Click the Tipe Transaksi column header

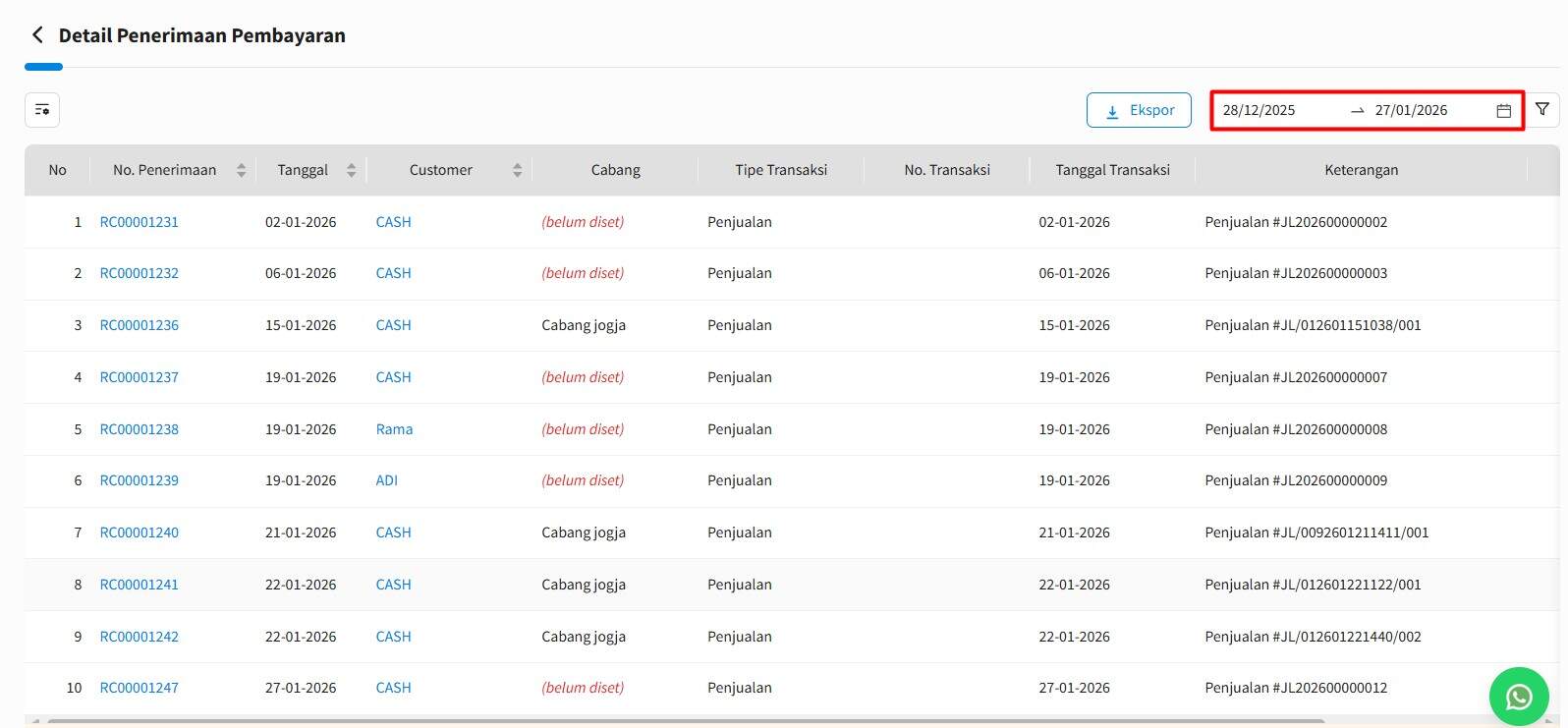coord(781,170)
